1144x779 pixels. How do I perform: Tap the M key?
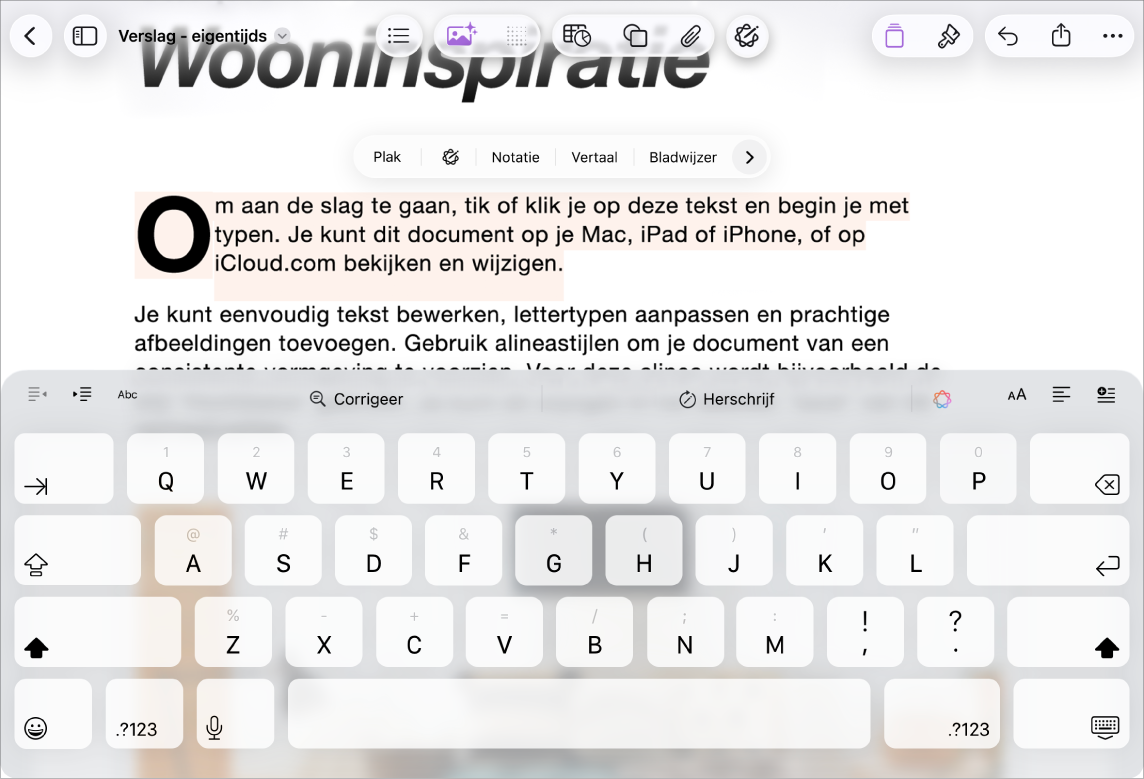pyautogui.click(x=775, y=632)
